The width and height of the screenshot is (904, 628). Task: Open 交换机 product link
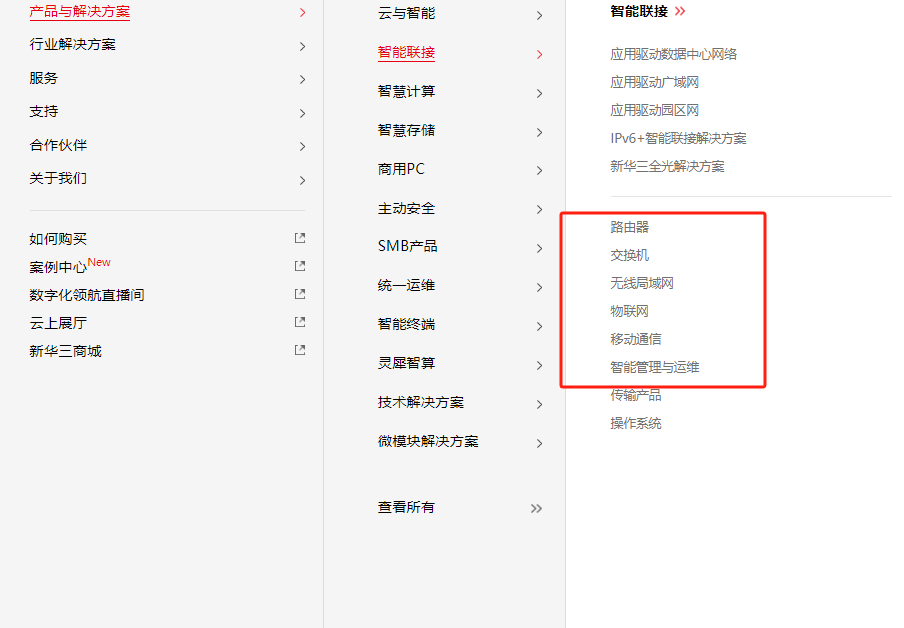tap(630, 255)
